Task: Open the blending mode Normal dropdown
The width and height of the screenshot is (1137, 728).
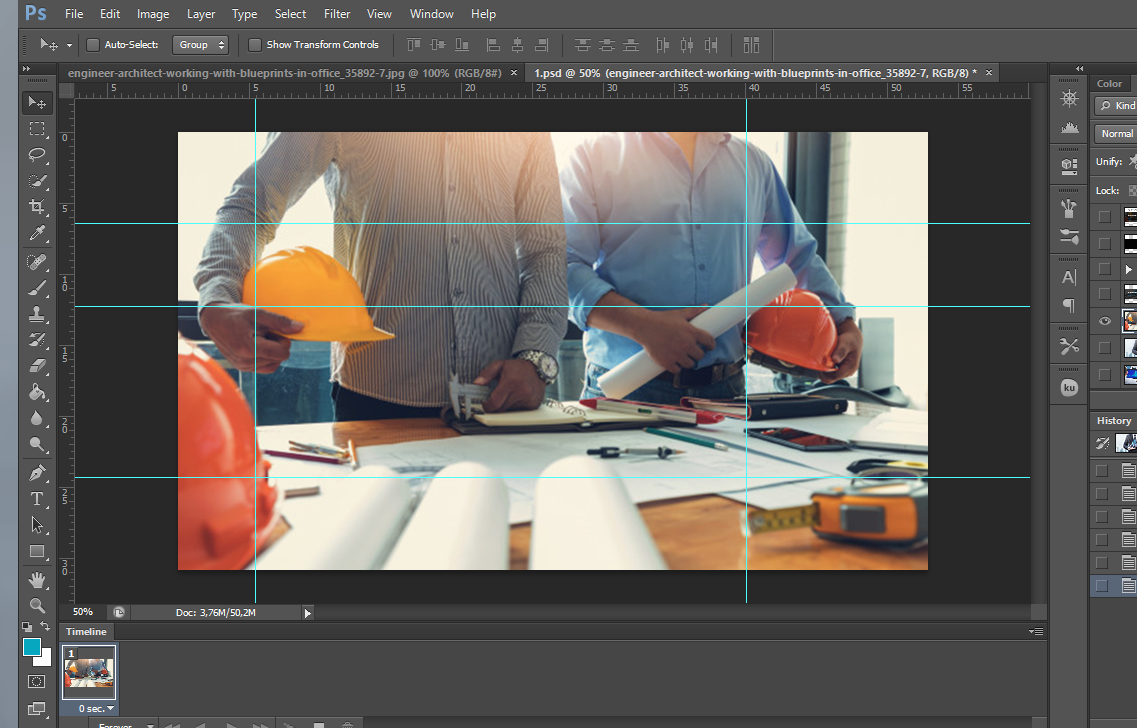Action: 1116,133
